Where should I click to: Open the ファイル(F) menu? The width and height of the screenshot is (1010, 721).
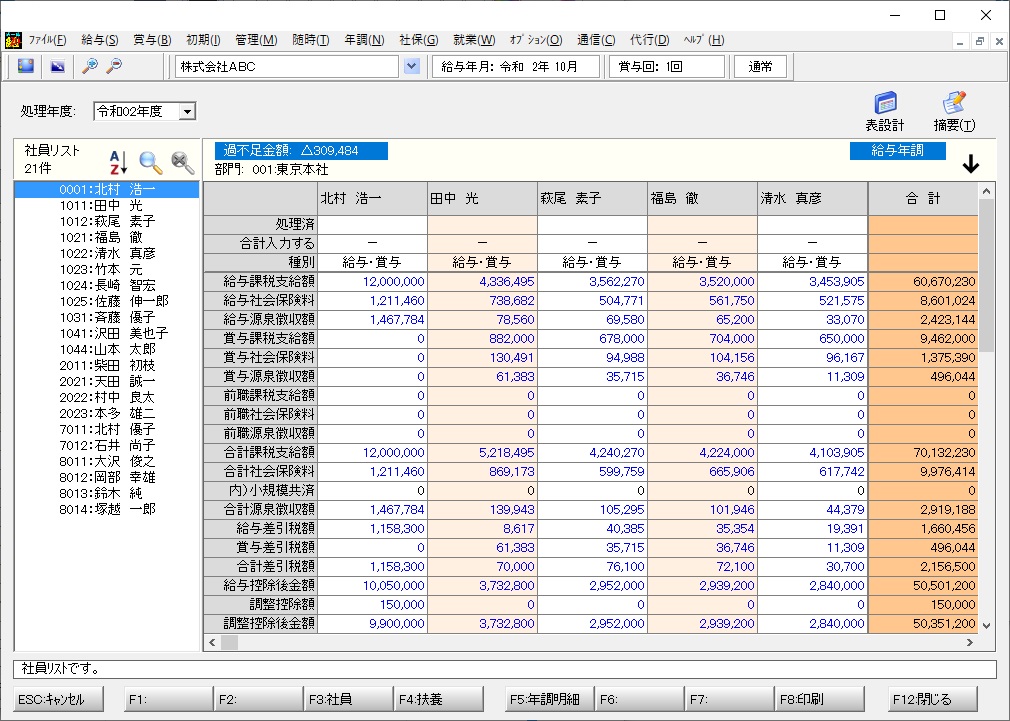click(x=47, y=40)
